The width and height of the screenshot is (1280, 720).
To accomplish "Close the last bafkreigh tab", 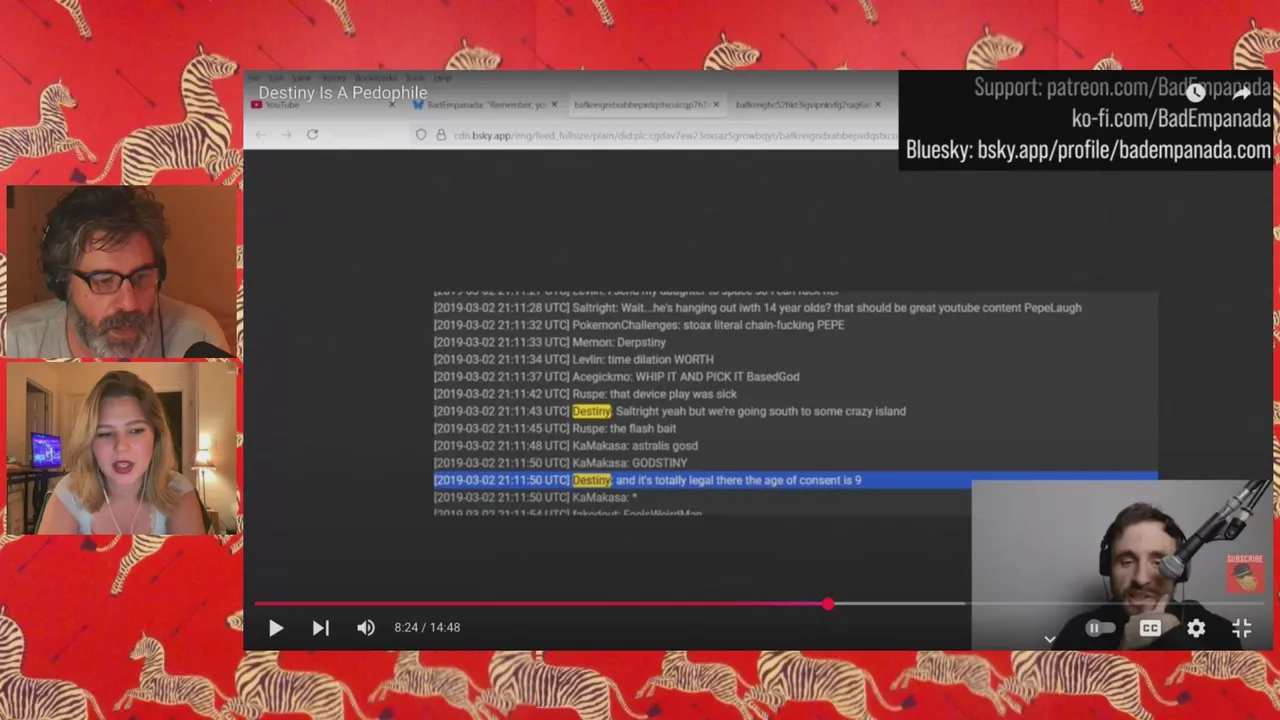I will 878,104.
